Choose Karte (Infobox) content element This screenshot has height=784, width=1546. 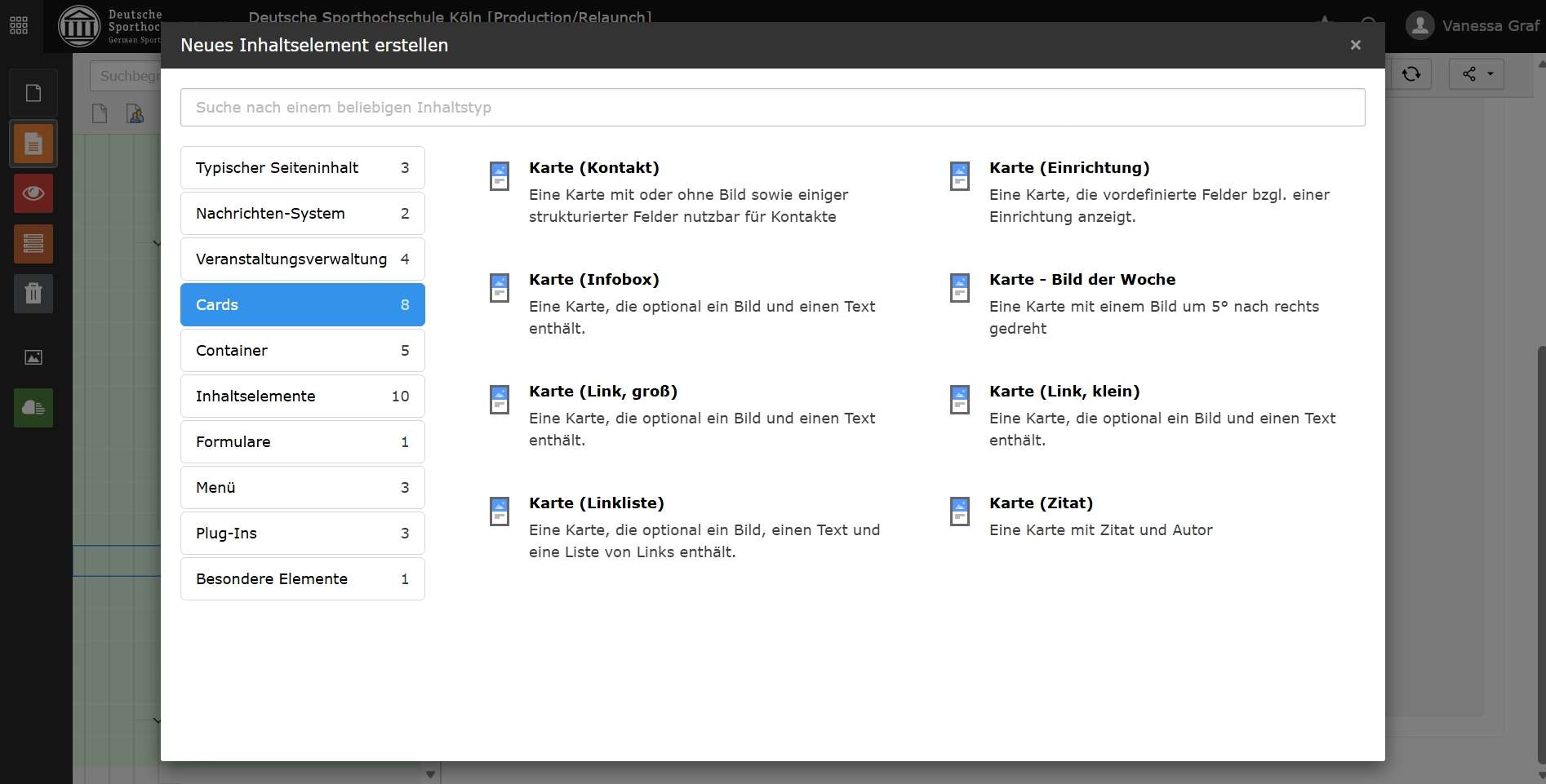coord(593,280)
